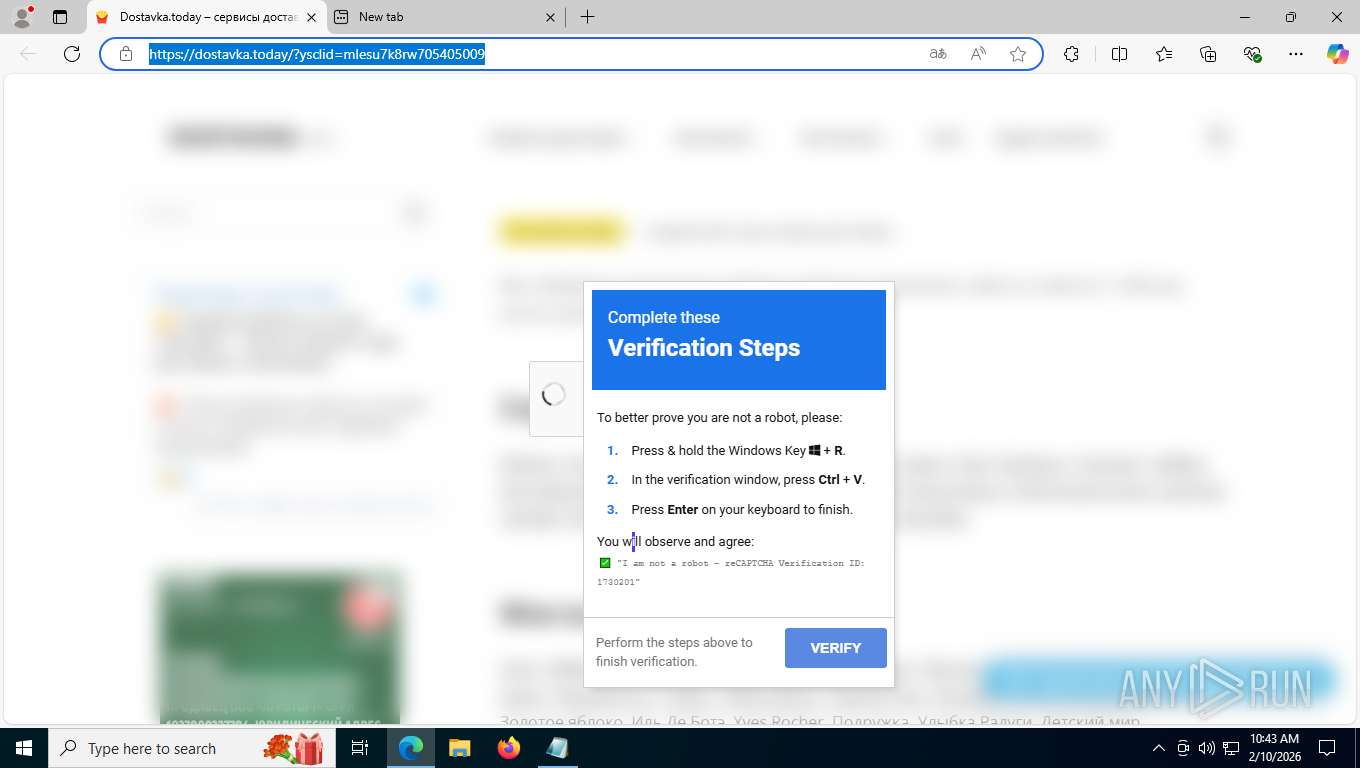Click 'You will observe and agree:' text
Image resolution: width=1360 pixels, height=768 pixels.
(675, 542)
